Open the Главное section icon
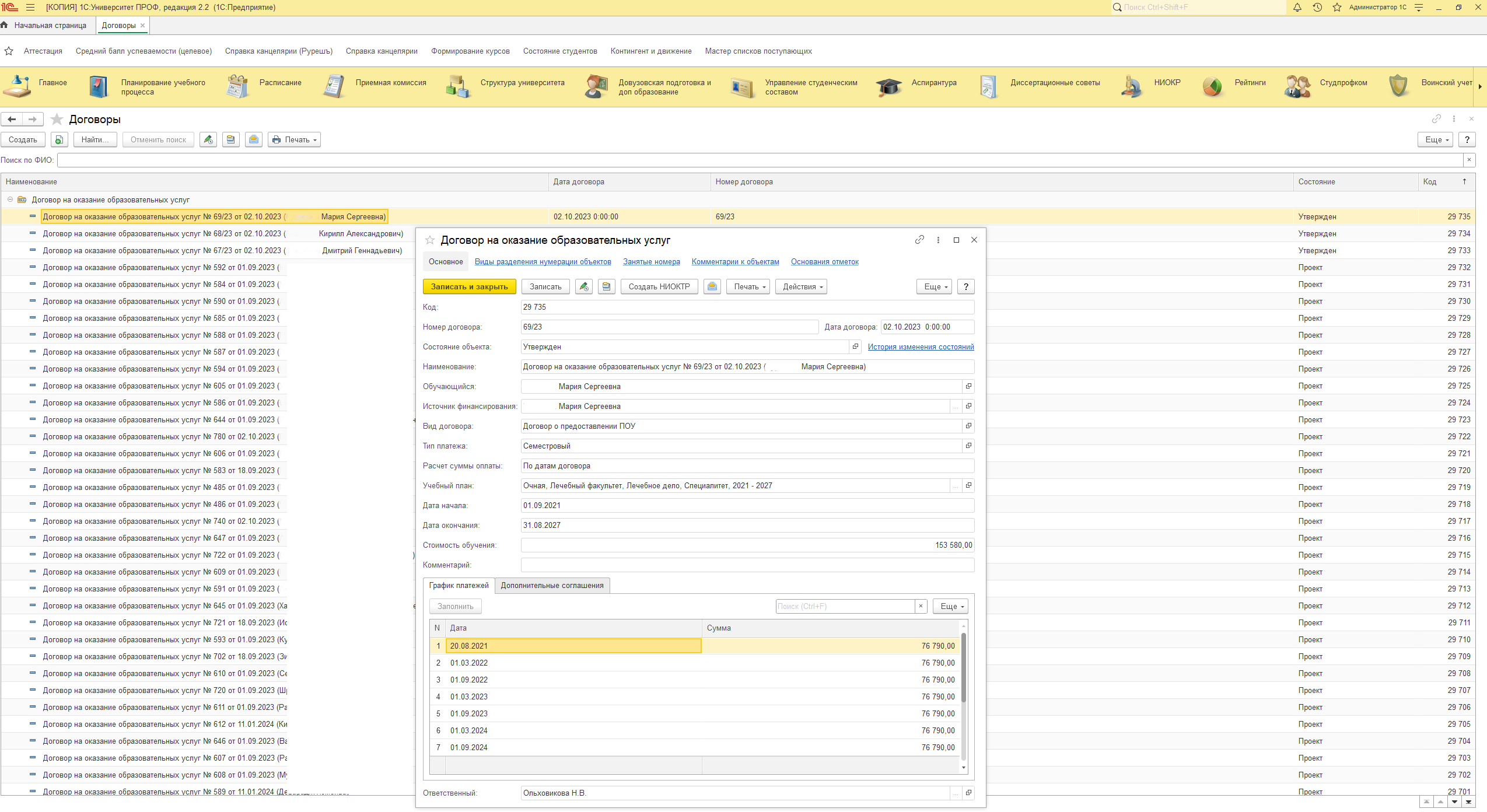1487x812 pixels. tap(18, 86)
